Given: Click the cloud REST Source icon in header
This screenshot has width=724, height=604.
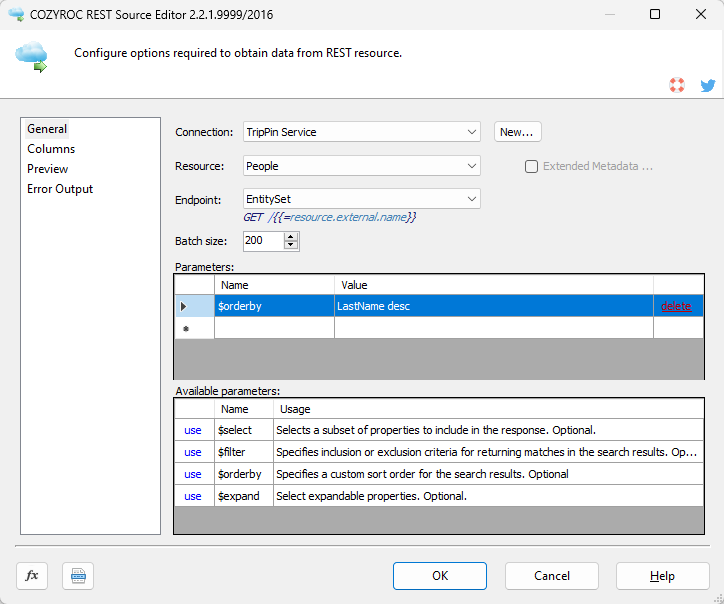Looking at the screenshot, I should (31, 57).
